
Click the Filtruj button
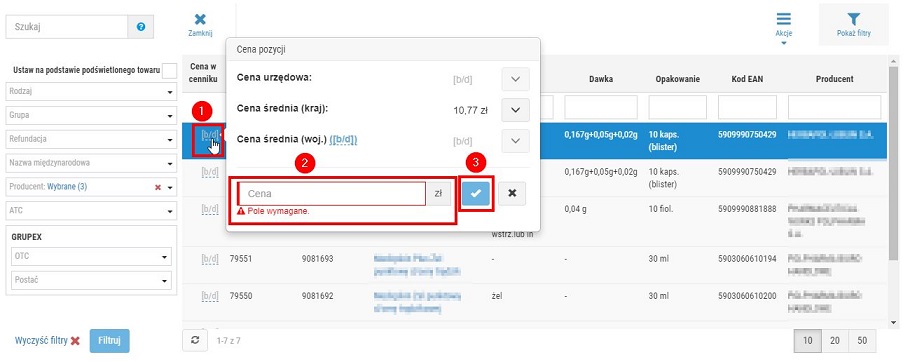pos(109,341)
